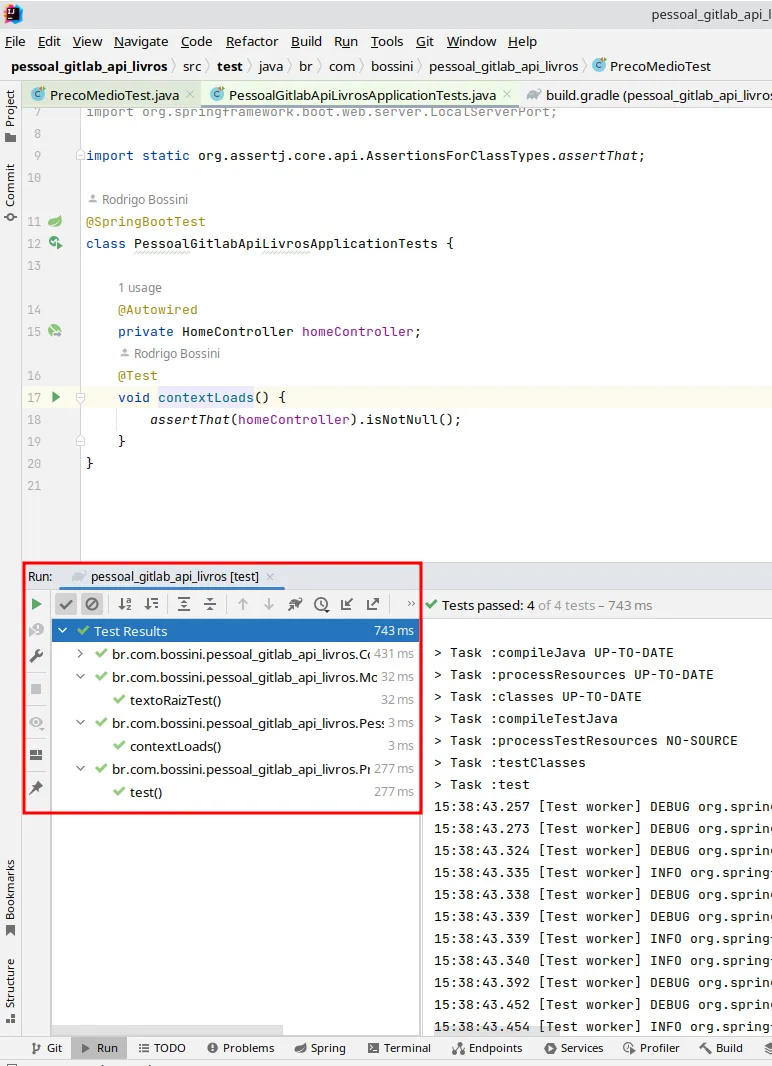The width and height of the screenshot is (772, 1066).
Task: Toggle the Show Ignored tests filter
Action: pyautogui.click(x=92, y=604)
